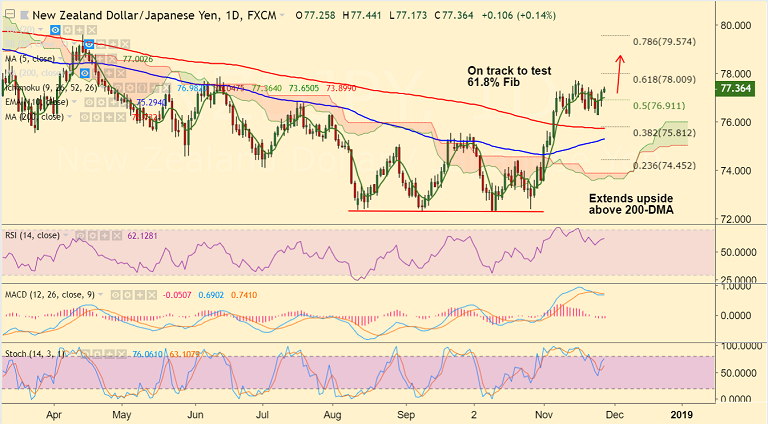Open the dropdown arrow after the FXCM symbol title

click(x=282, y=15)
